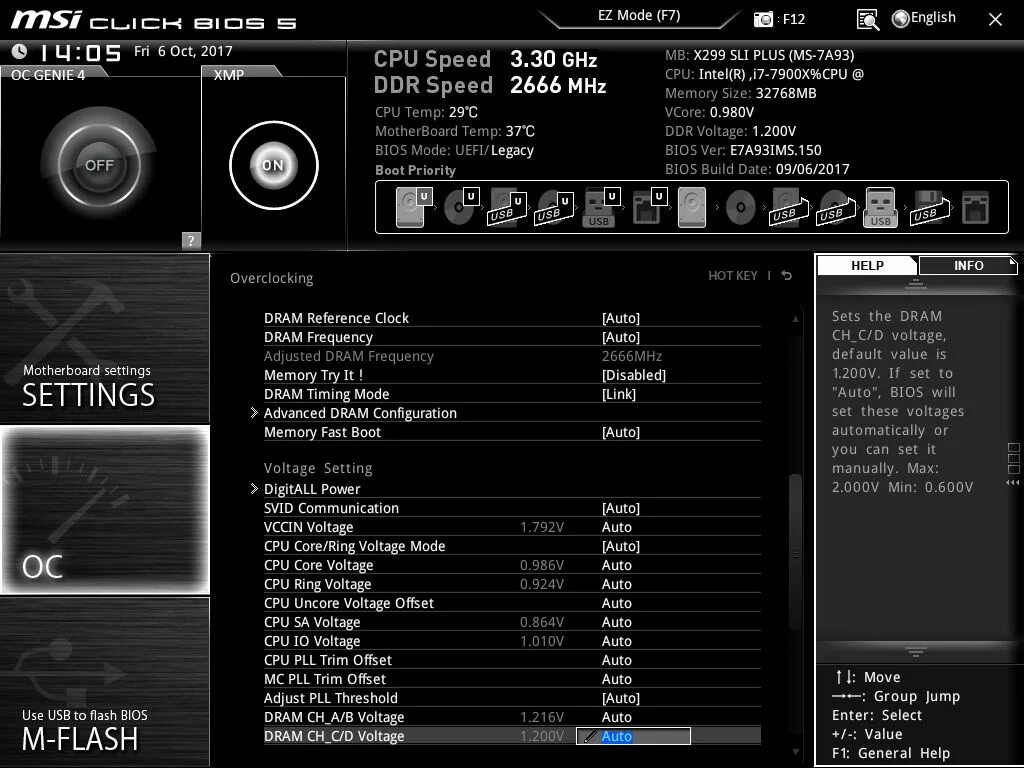
Task: Switch to EZ Mode (F7)
Action: pyautogui.click(x=639, y=16)
